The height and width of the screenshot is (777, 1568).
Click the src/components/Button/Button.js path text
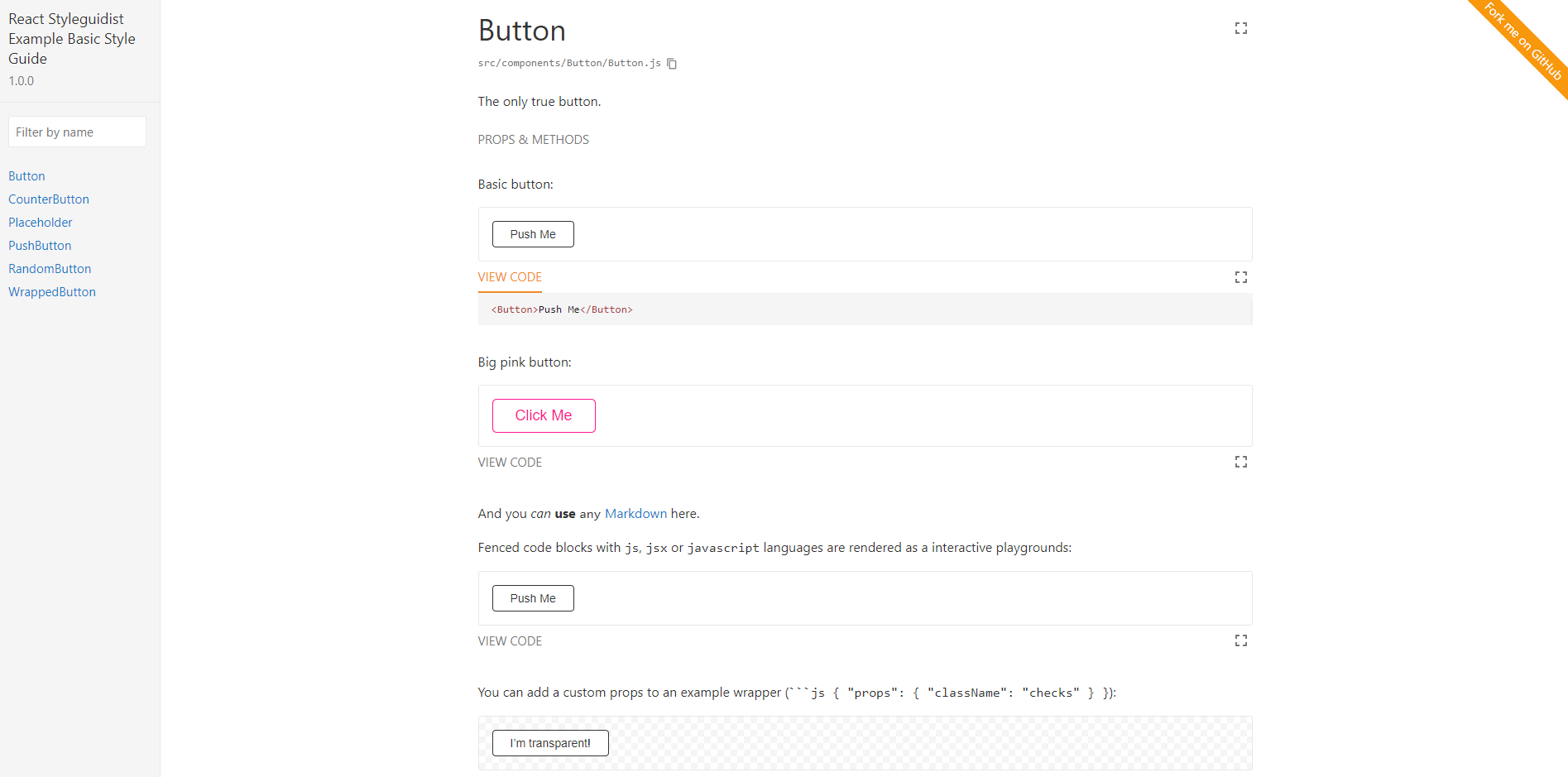click(569, 63)
